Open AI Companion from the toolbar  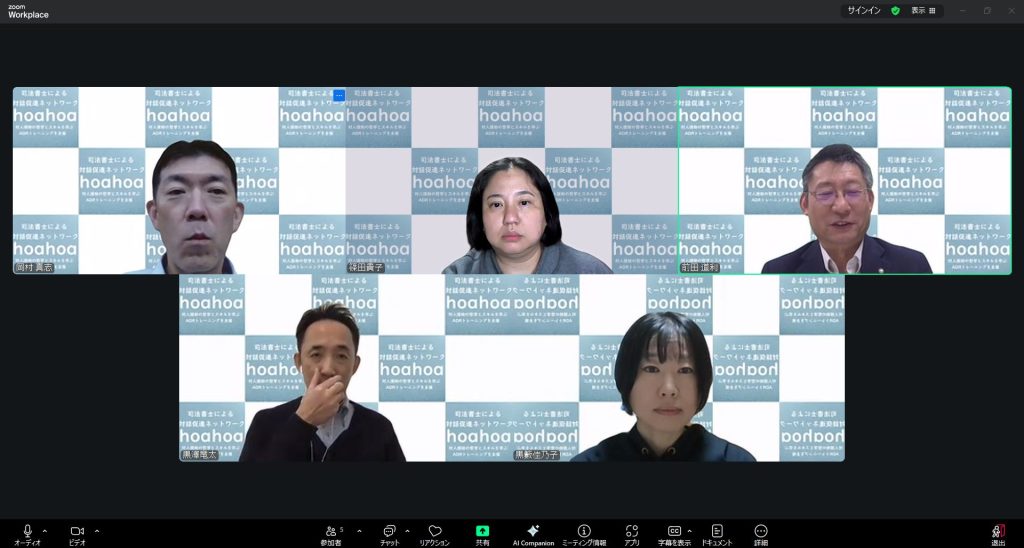click(x=533, y=531)
